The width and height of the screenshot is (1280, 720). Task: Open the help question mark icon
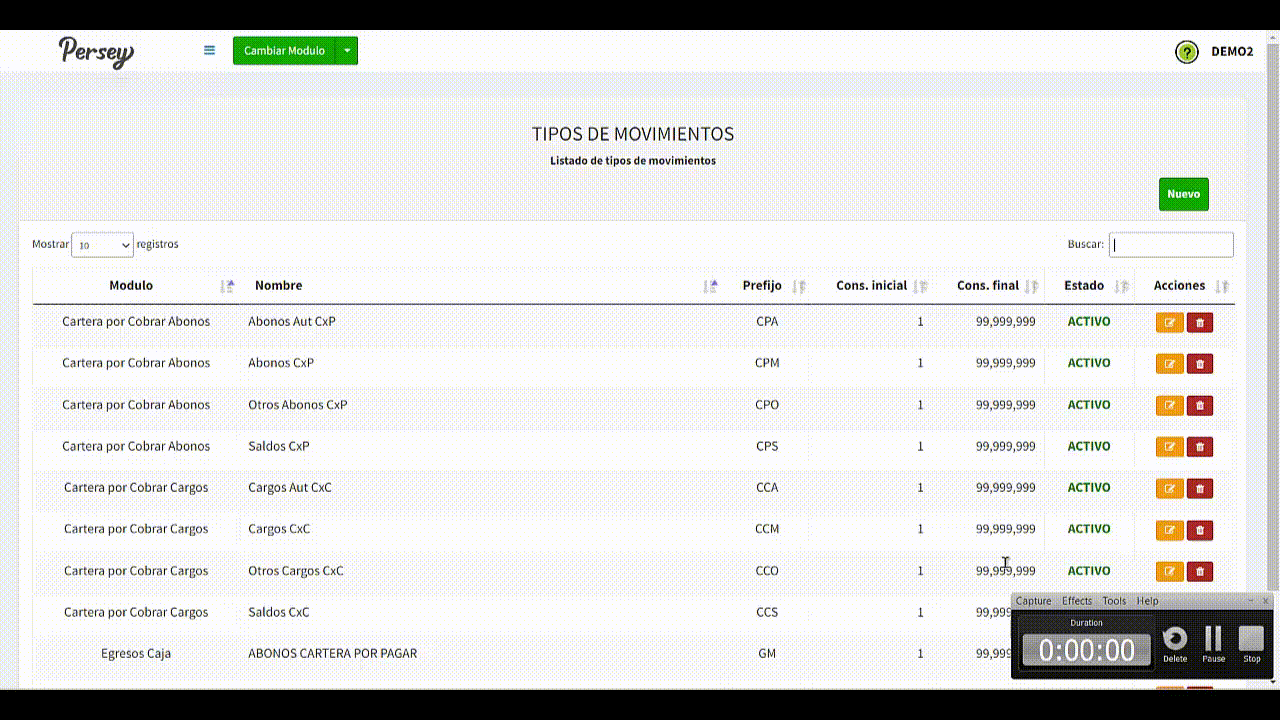(1186, 52)
